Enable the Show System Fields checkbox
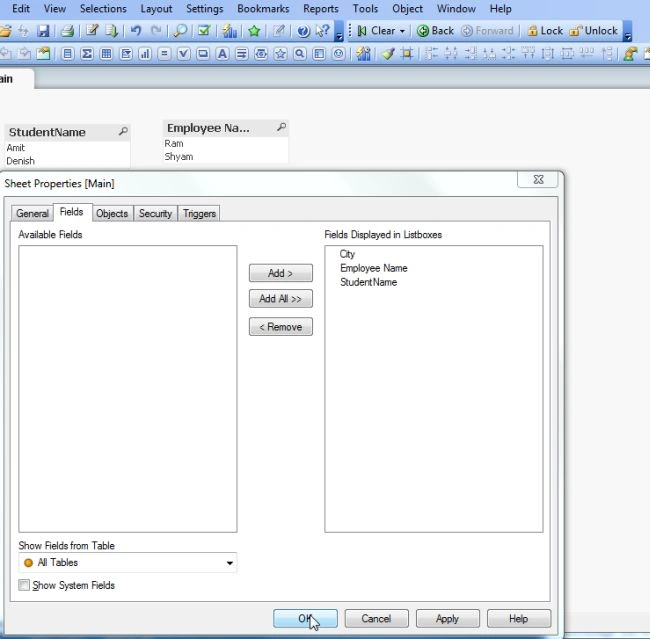Viewport: 650px width, 639px height. tap(24, 585)
